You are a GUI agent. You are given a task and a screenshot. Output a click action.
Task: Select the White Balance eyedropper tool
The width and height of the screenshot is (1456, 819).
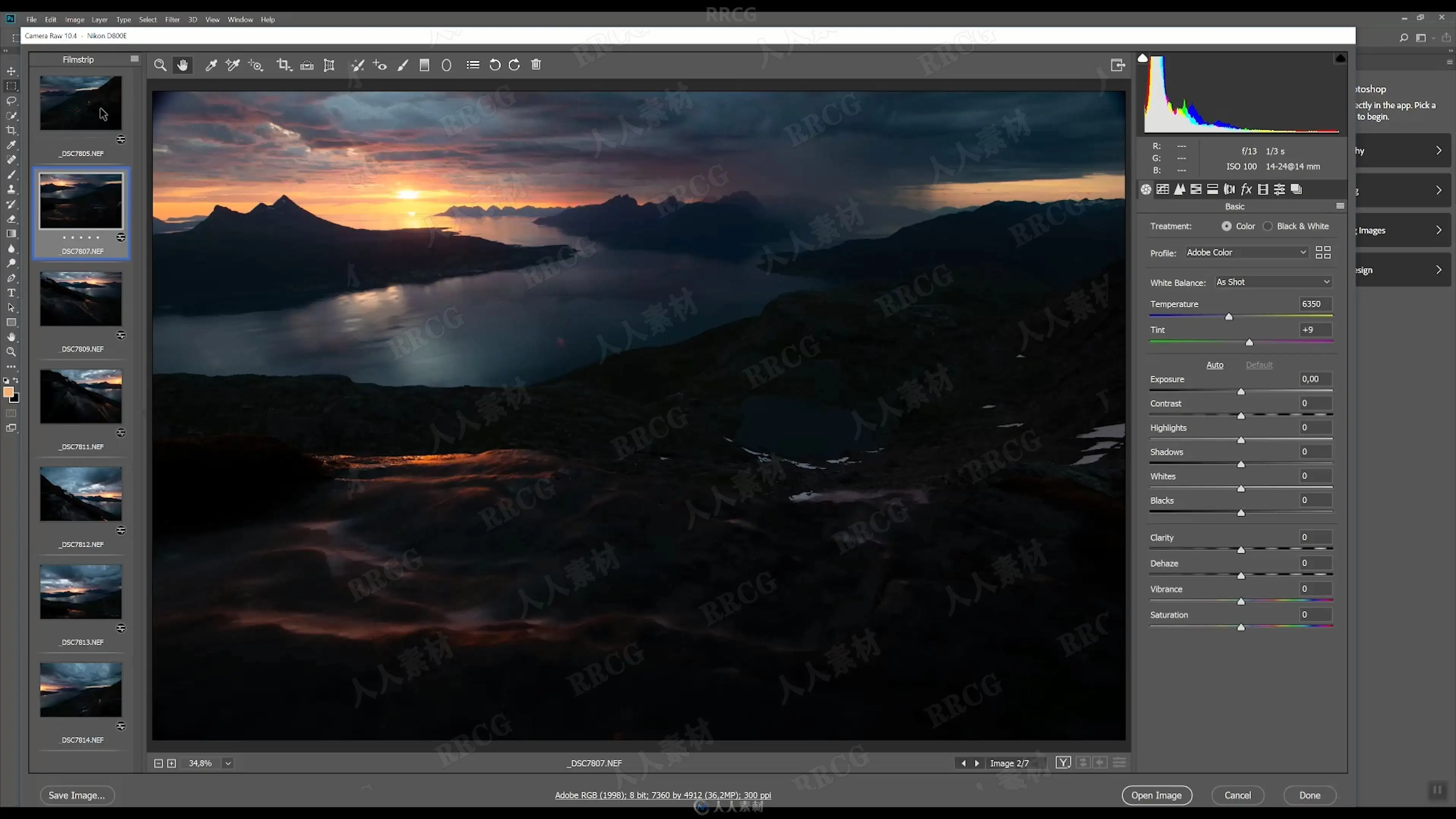click(x=211, y=65)
